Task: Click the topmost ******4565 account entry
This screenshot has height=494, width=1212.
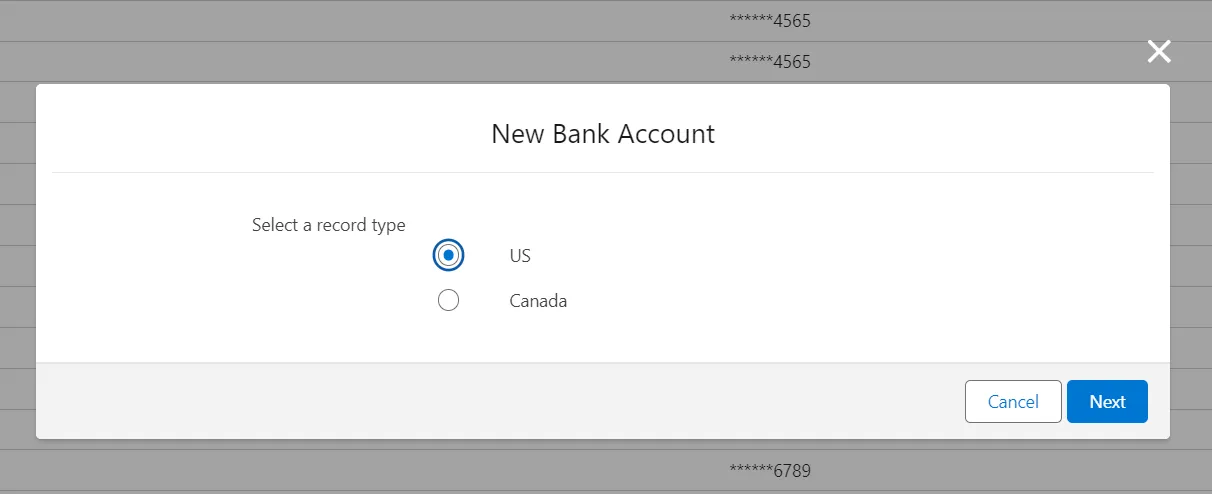Action: point(770,20)
